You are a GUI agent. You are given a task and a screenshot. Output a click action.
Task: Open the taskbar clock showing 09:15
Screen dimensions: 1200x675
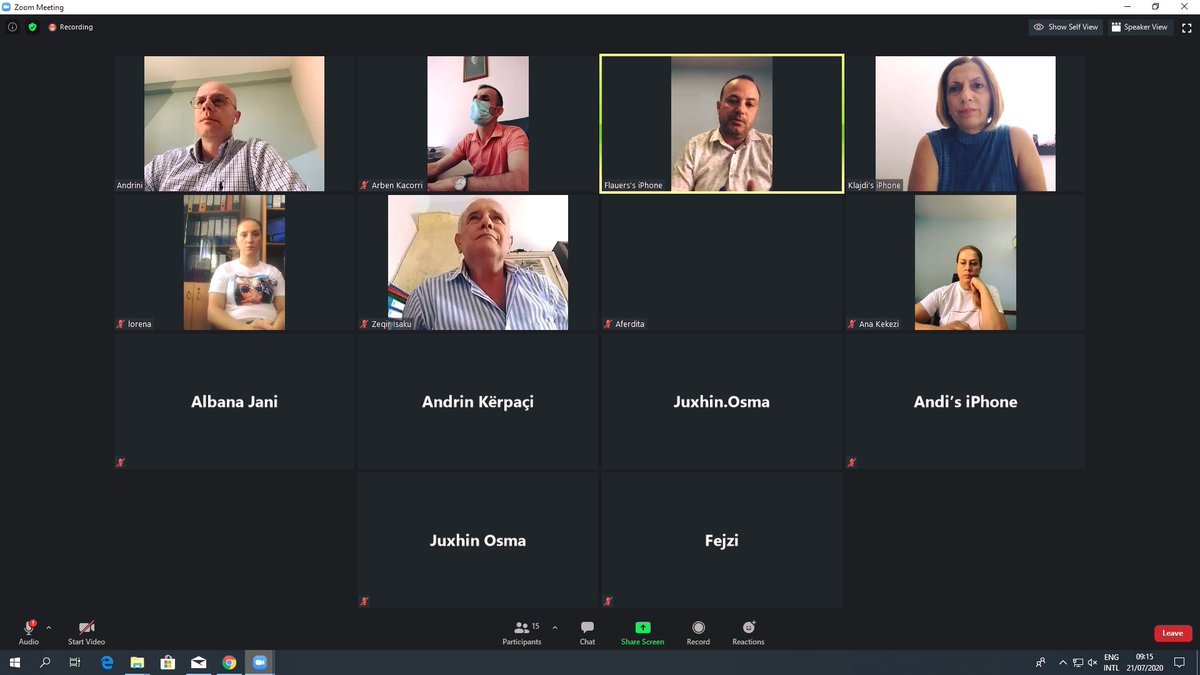click(1144, 662)
